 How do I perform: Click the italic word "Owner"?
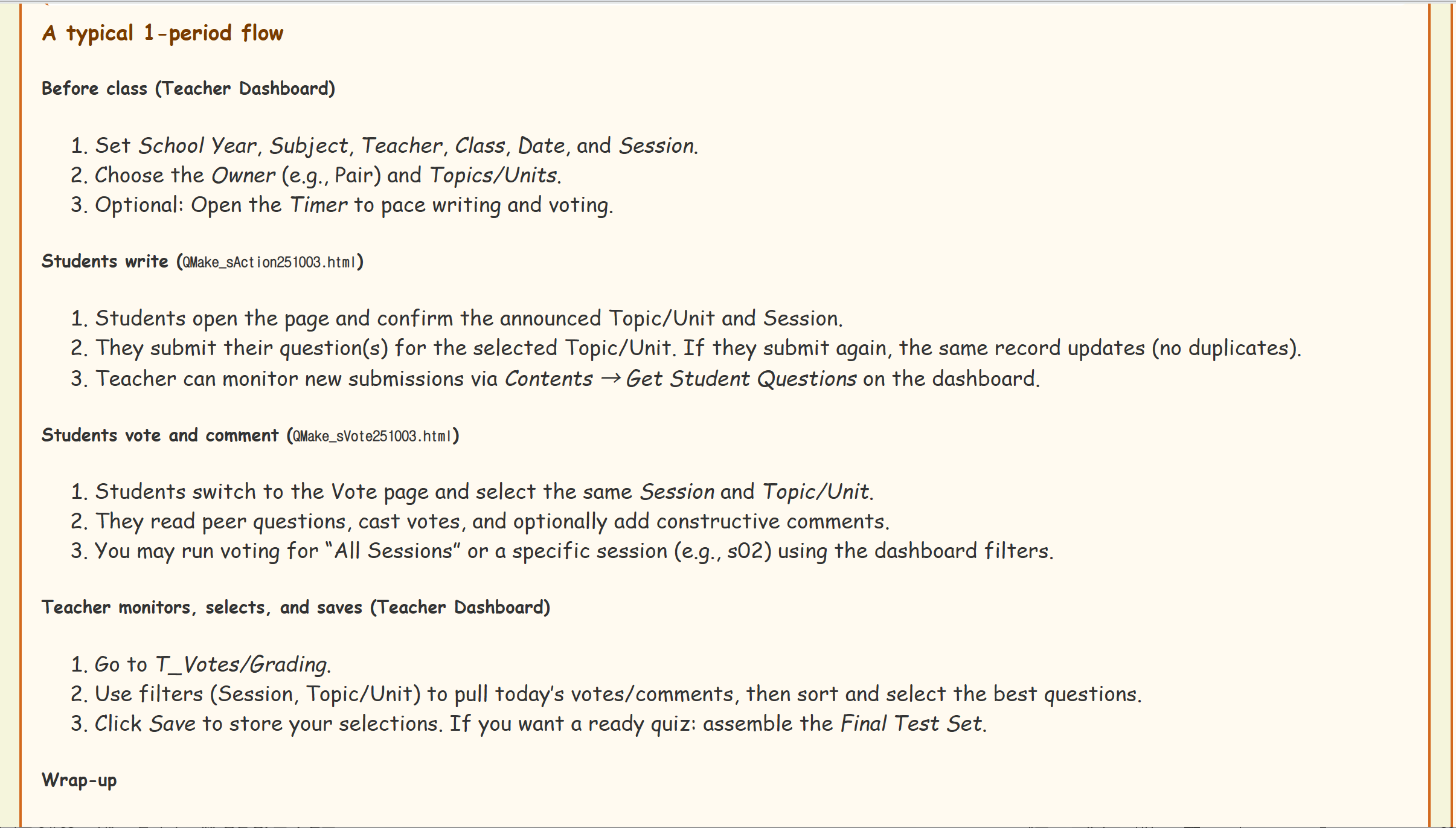click(243, 176)
